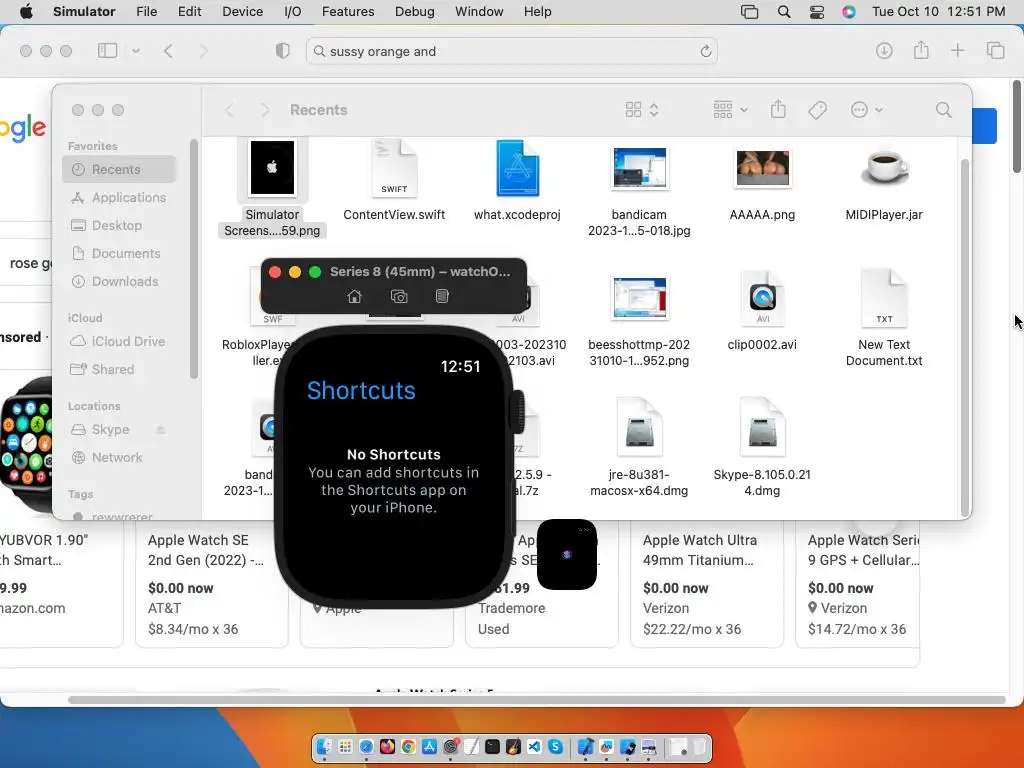Select ContentView.swift file

394,181
